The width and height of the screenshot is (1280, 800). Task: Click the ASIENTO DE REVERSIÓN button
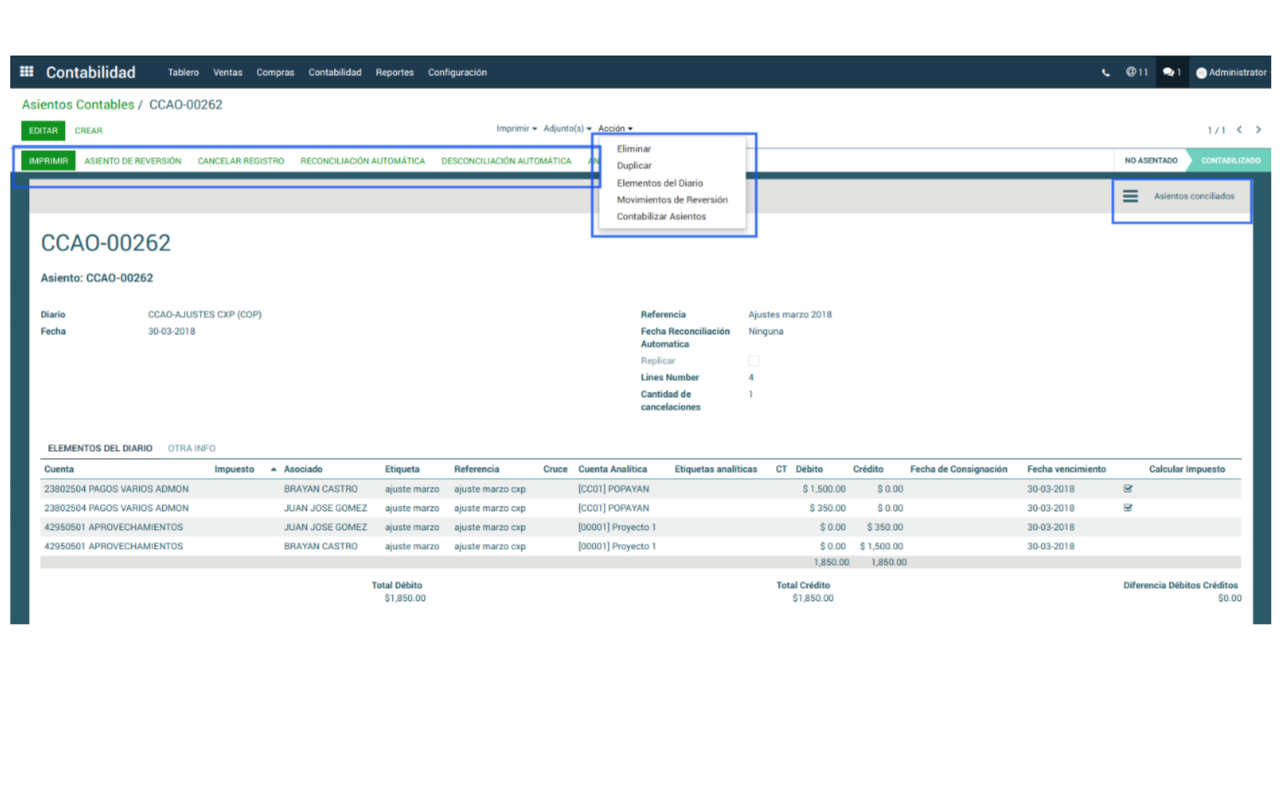pyautogui.click(x=132, y=161)
